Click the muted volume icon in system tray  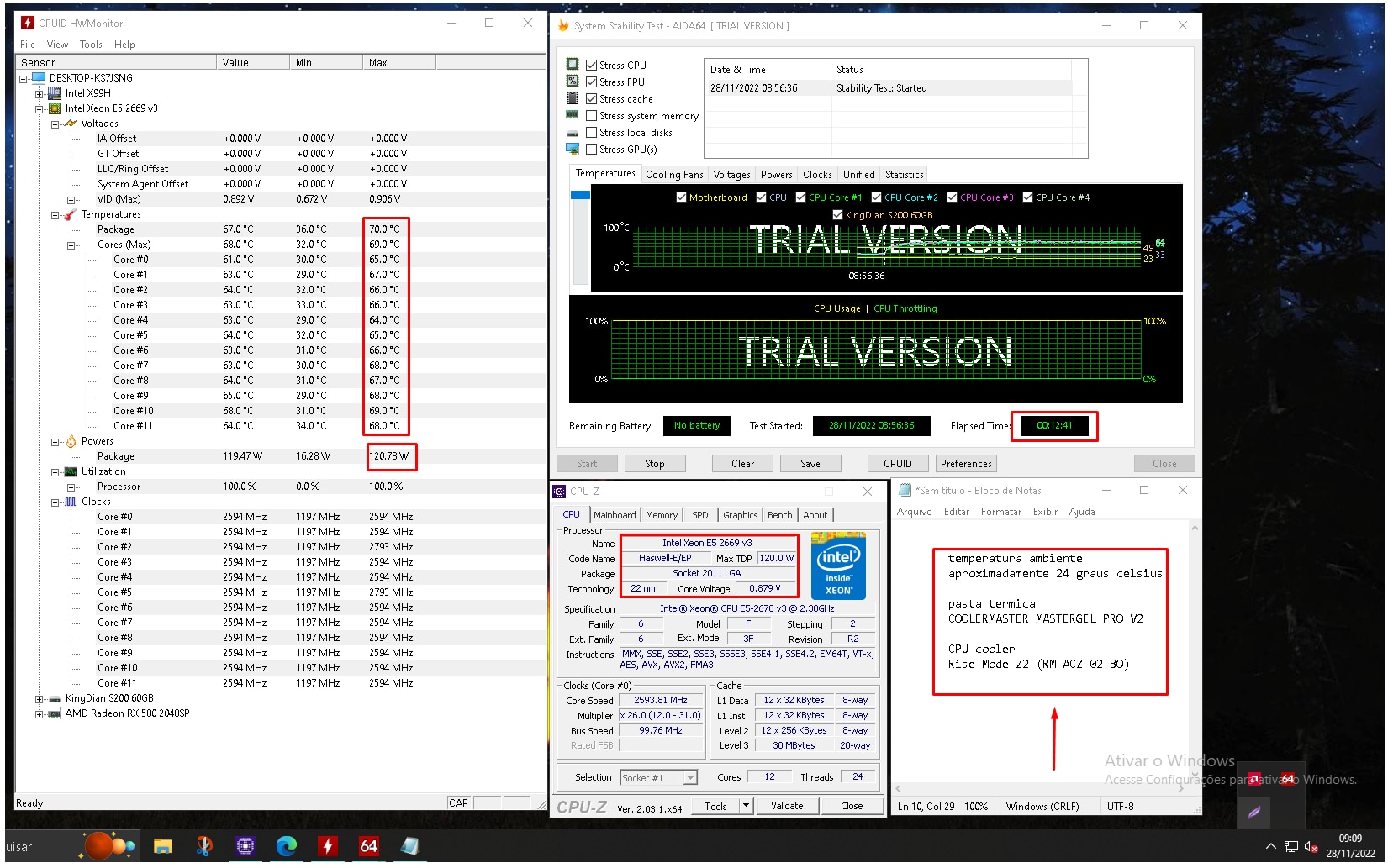[1310, 846]
